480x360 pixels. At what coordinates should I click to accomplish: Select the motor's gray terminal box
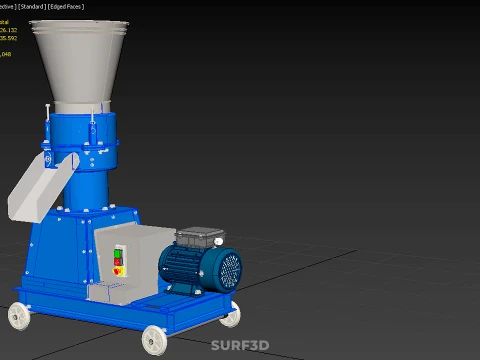(x=200, y=237)
